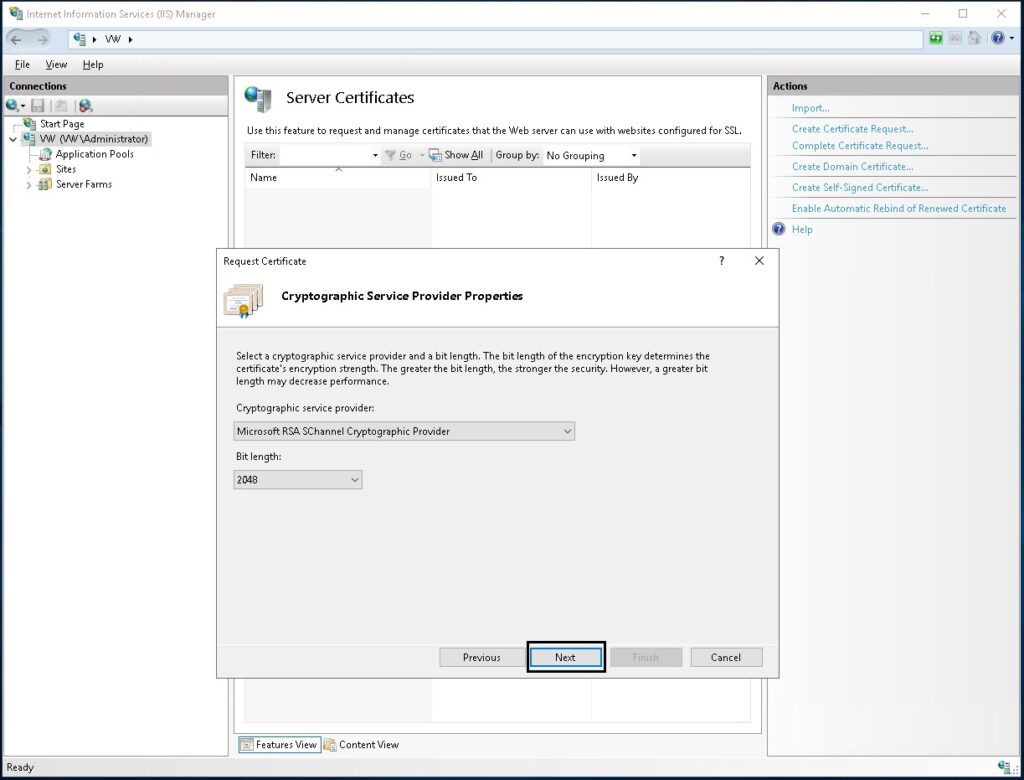Open Cryptographic service provider dropdown

567,431
